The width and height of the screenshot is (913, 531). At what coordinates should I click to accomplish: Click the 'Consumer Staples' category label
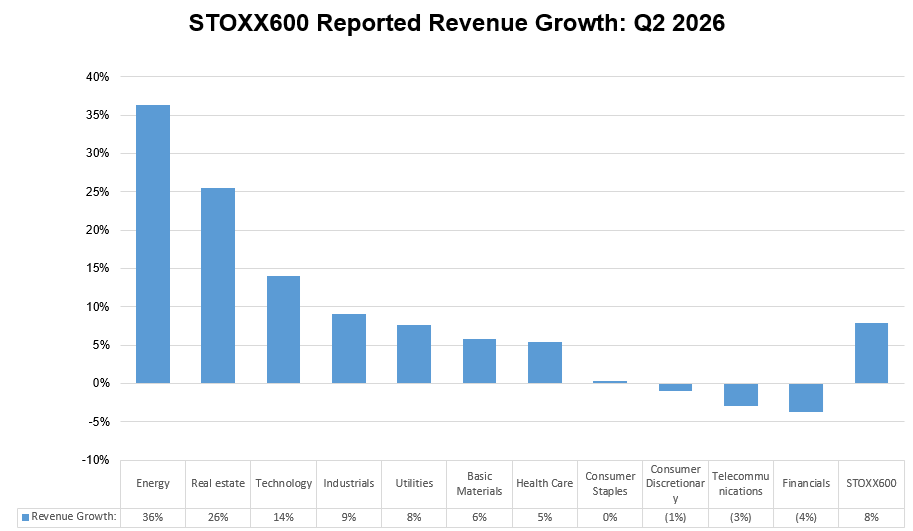pos(610,484)
